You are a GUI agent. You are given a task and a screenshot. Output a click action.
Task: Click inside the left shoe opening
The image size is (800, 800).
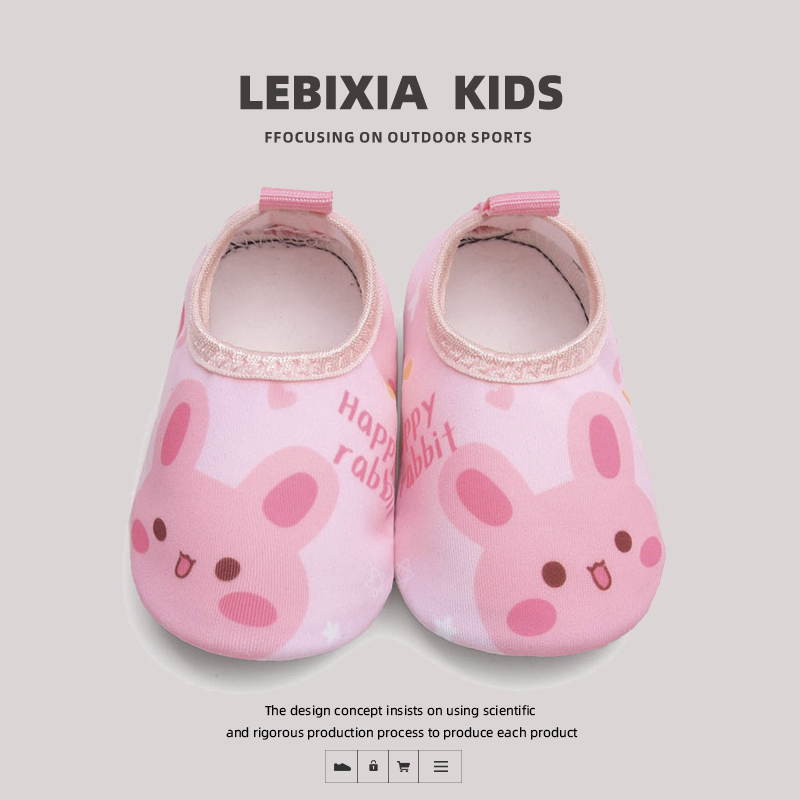[286, 293]
